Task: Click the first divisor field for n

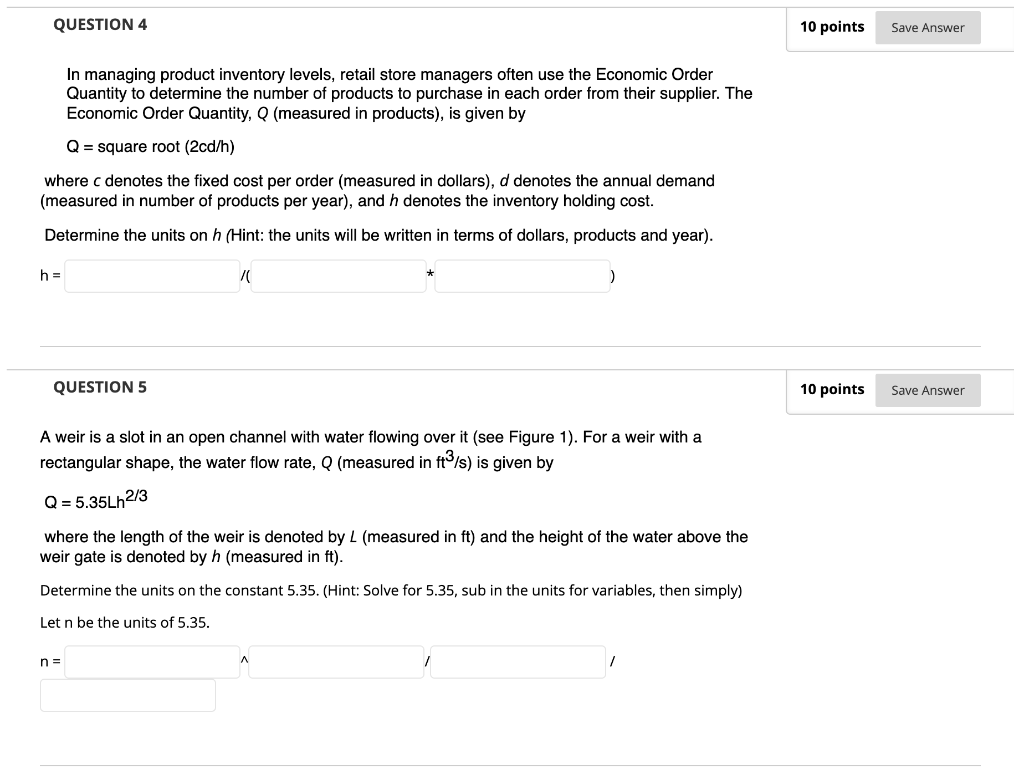Action: (517, 661)
